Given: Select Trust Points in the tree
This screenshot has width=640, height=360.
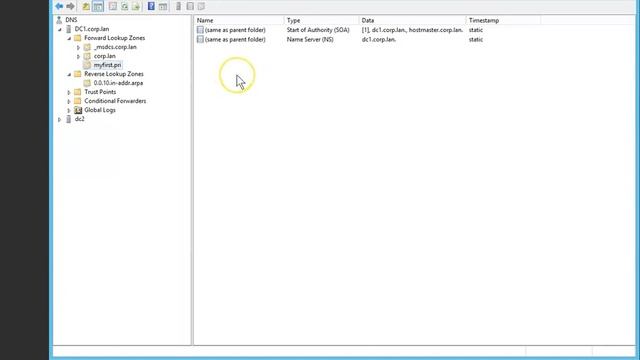Looking at the screenshot, I should (100, 92).
